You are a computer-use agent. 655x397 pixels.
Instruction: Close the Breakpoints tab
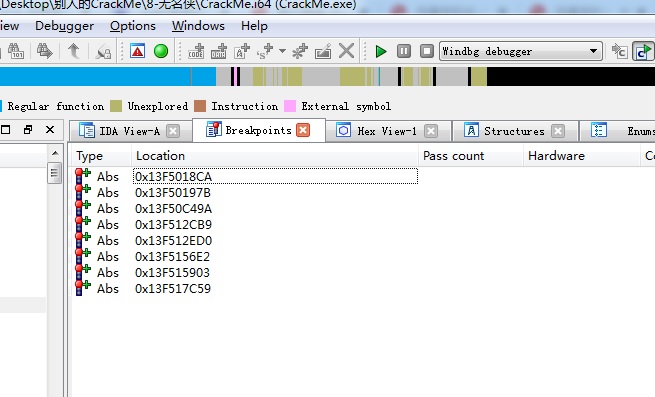pos(303,130)
